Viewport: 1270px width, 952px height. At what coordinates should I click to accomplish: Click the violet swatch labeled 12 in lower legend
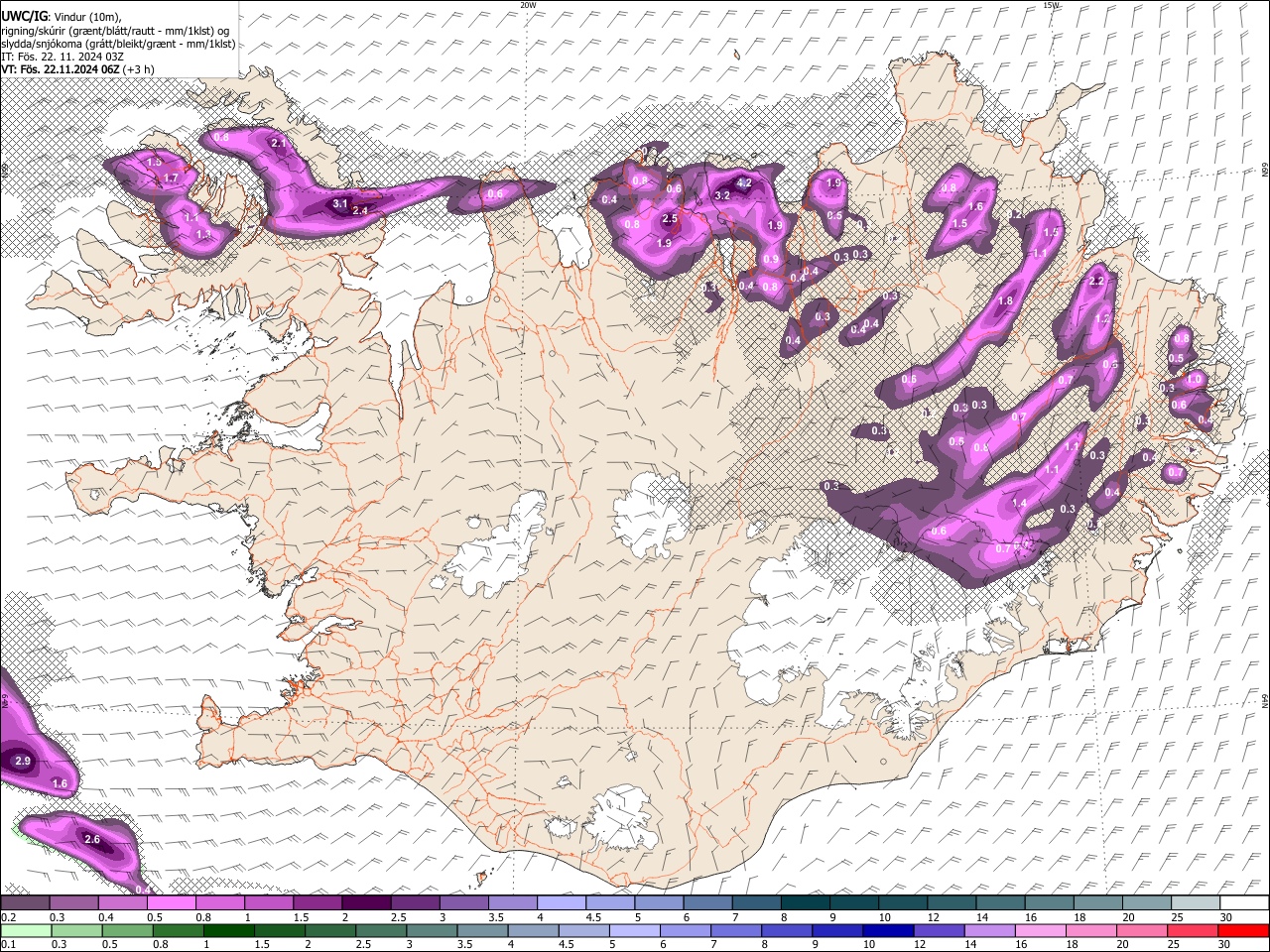pyautogui.click(x=938, y=931)
